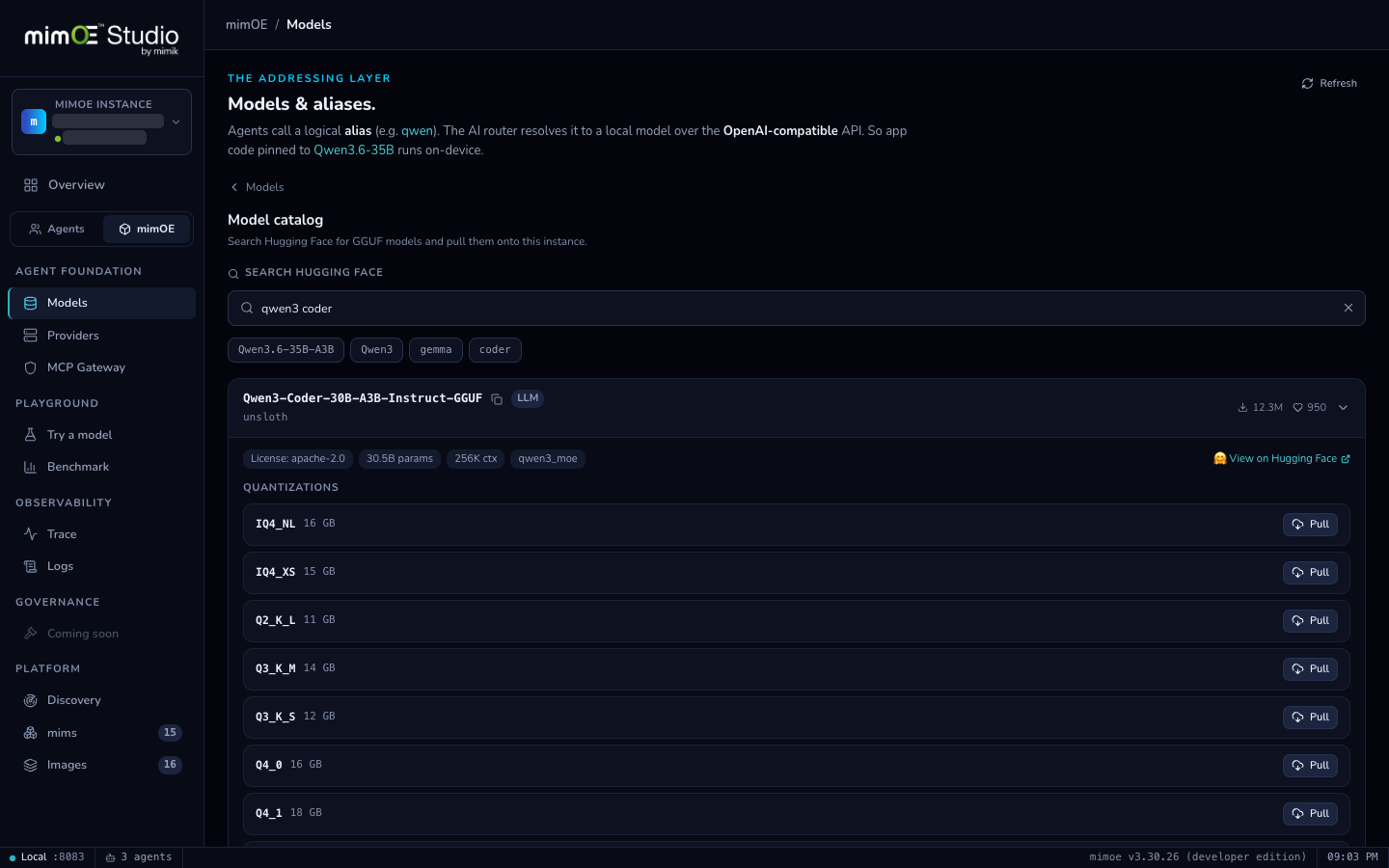Open Providers in the sidebar
The height and width of the screenshot is (868, 1389).
pos(102,336)
